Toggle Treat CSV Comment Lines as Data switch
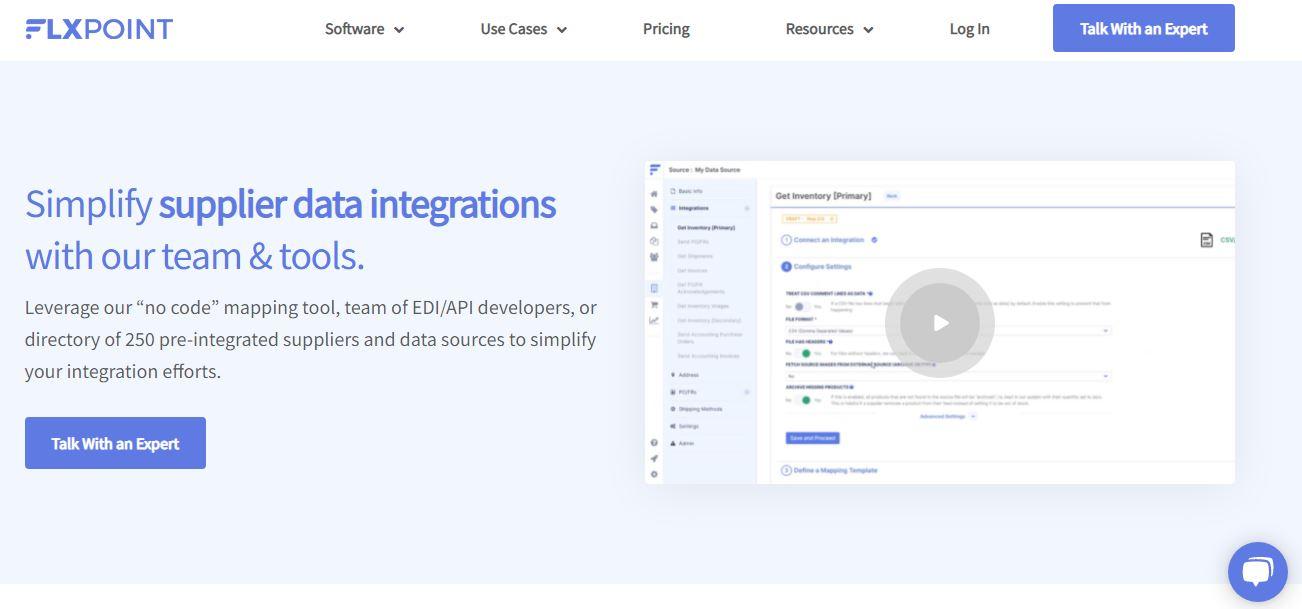Screen dimensions: 1302x609 801,306
